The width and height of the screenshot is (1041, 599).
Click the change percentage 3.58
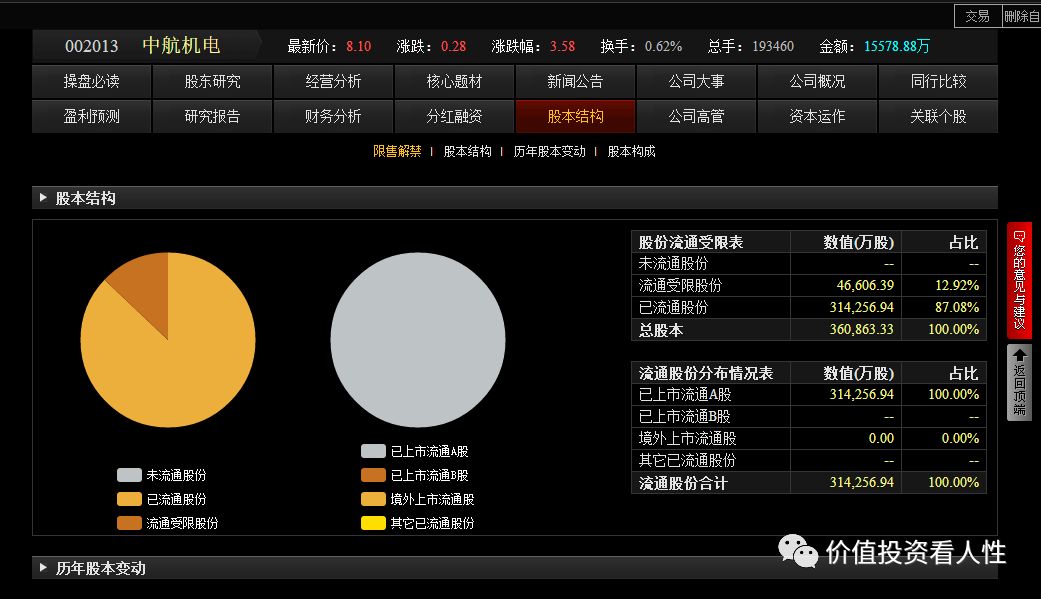tap(562, 46)
